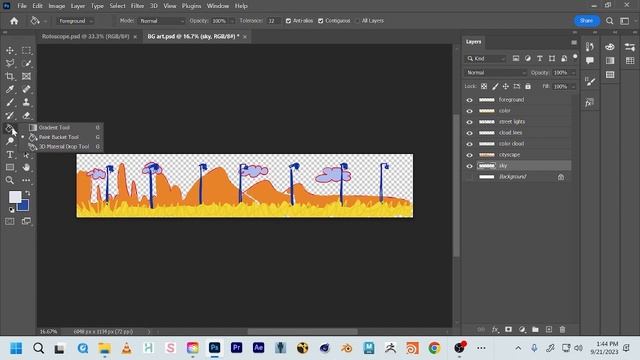Image resolution: width=640 pixels, height=360 pixels.
Task: Select the Rectangular Marquee tool
Action: coord(26,50)
